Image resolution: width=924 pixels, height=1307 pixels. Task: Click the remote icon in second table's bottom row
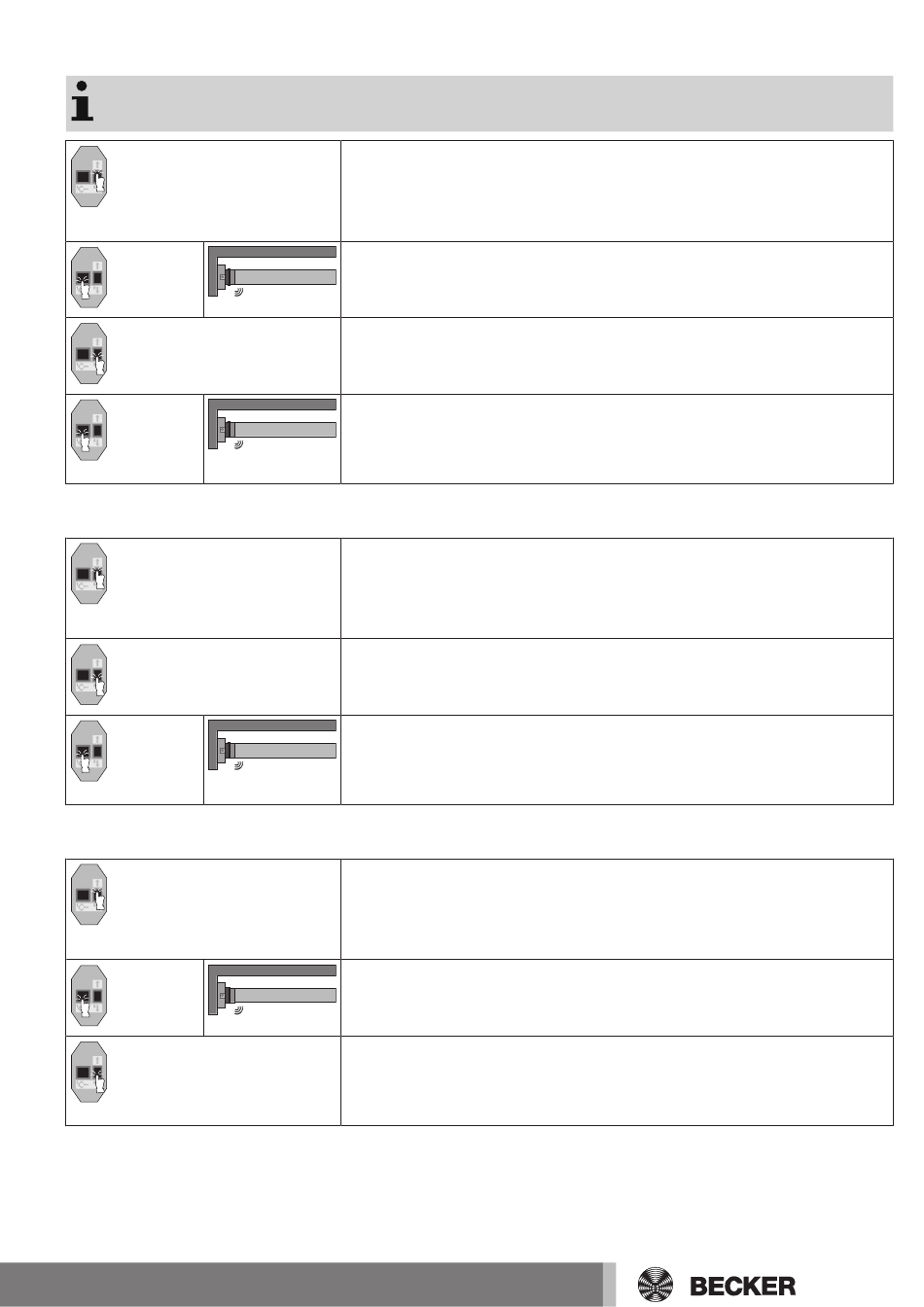click(89, 751)
